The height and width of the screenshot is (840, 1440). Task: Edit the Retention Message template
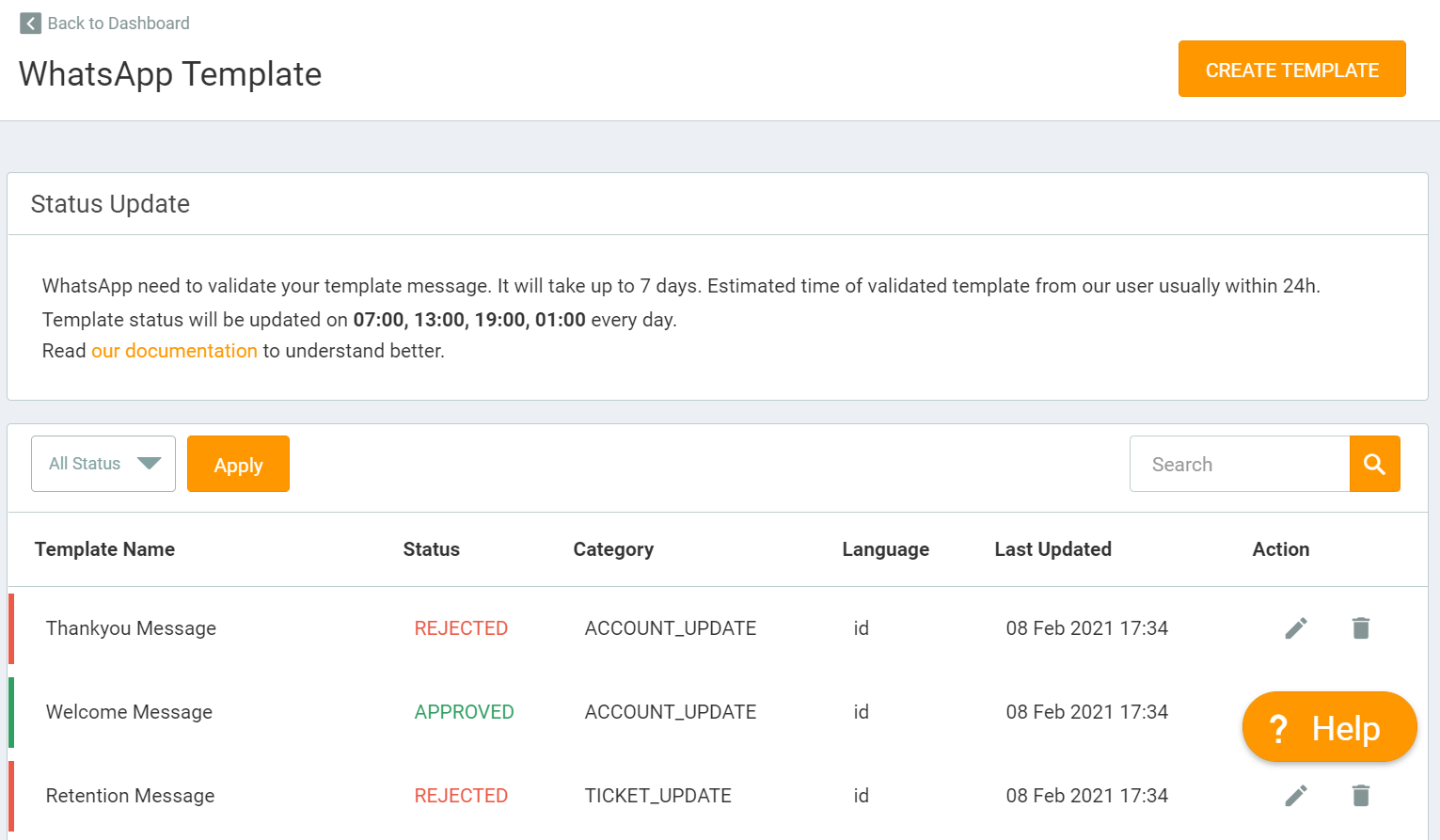click(x=1296, y=796)
